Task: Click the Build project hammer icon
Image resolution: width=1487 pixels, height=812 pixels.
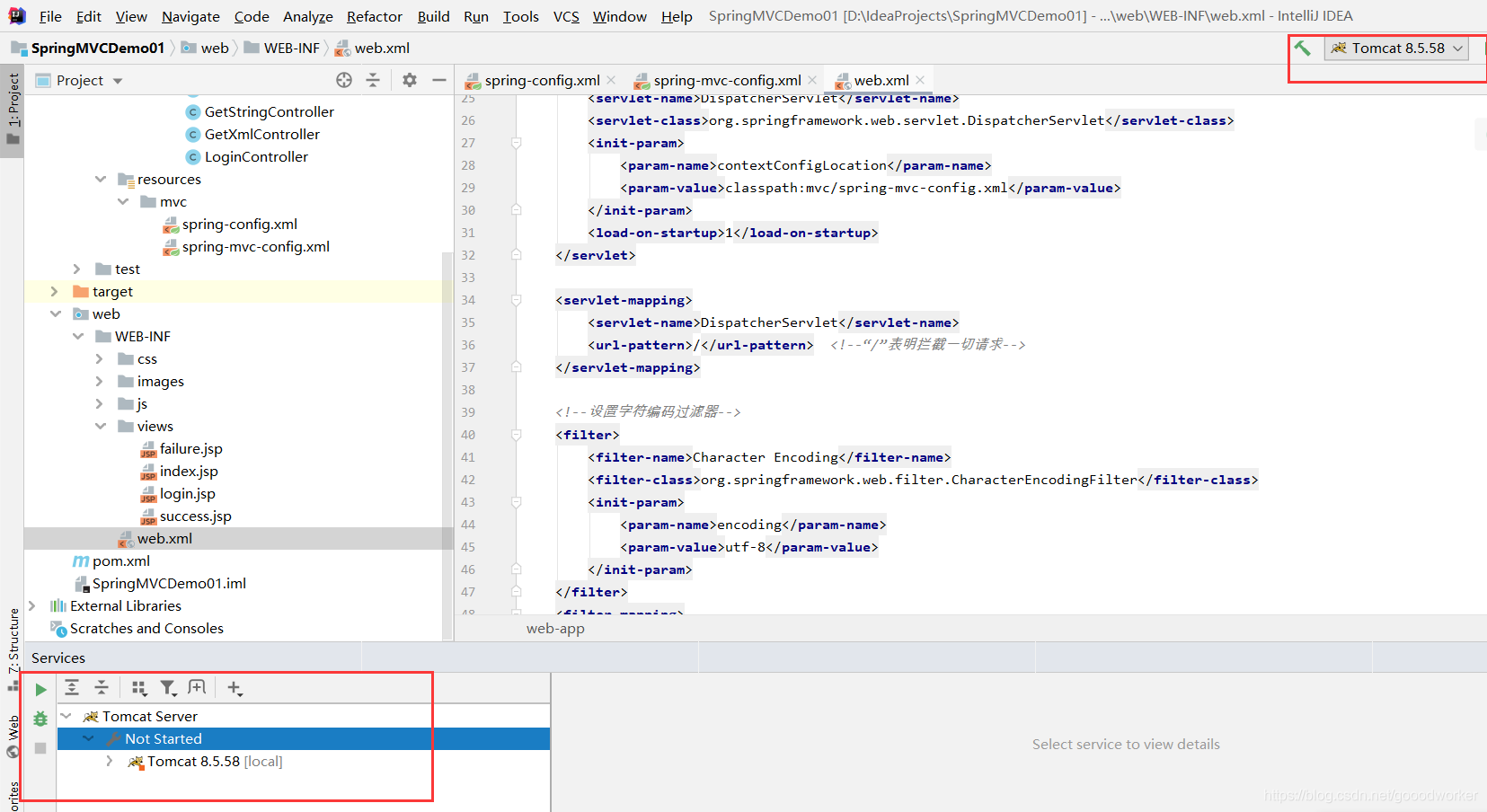Action: click(x=1302, y=49)
